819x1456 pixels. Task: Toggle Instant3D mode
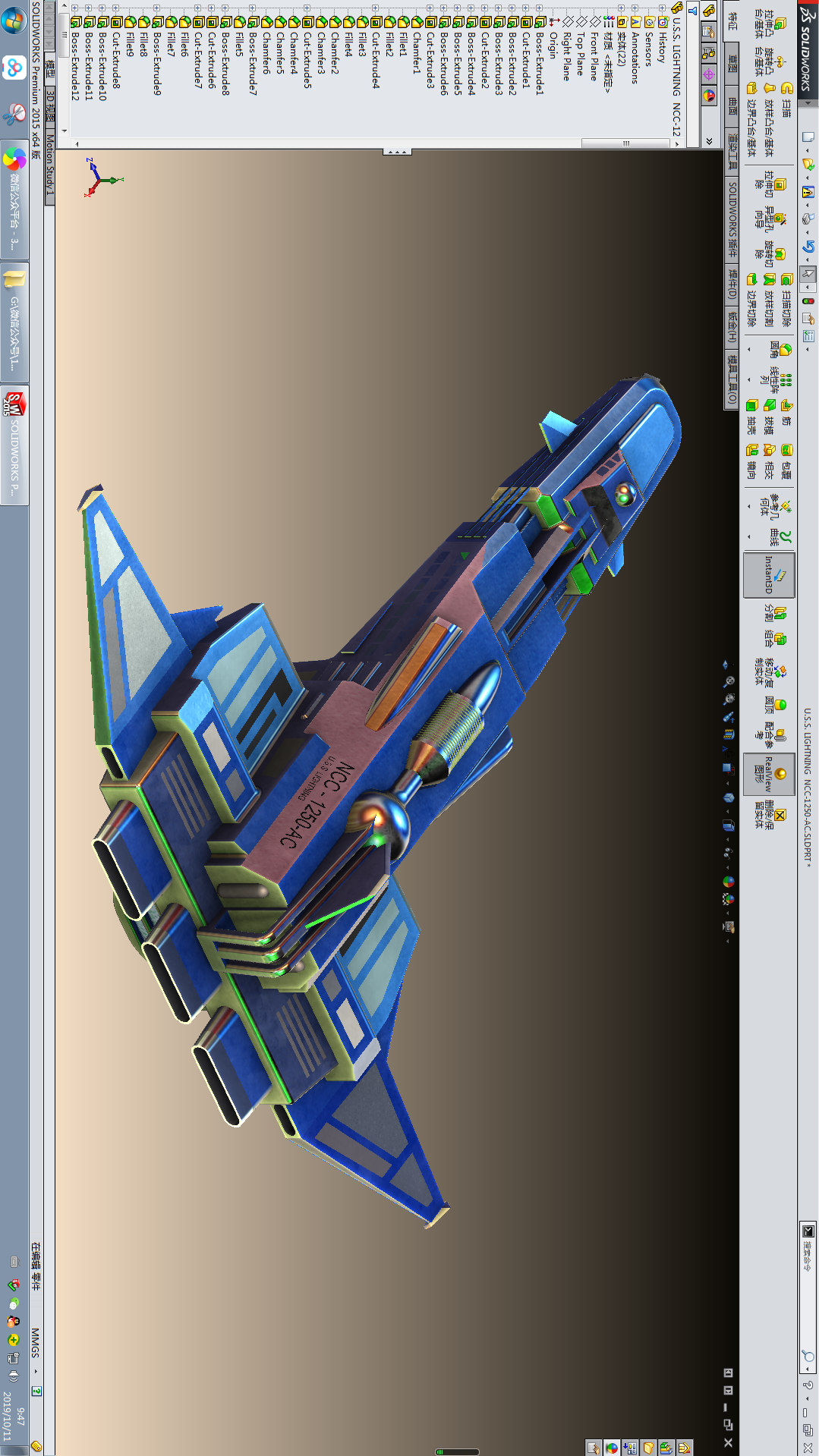click(x=770, y=574)
